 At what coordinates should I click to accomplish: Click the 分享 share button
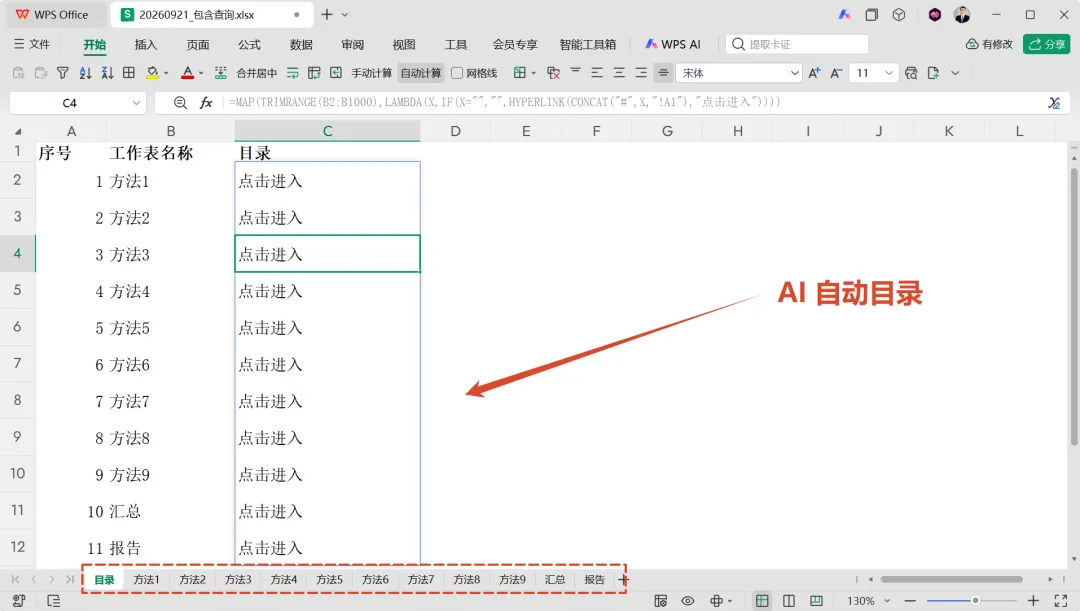click(x=1046, y=44)
